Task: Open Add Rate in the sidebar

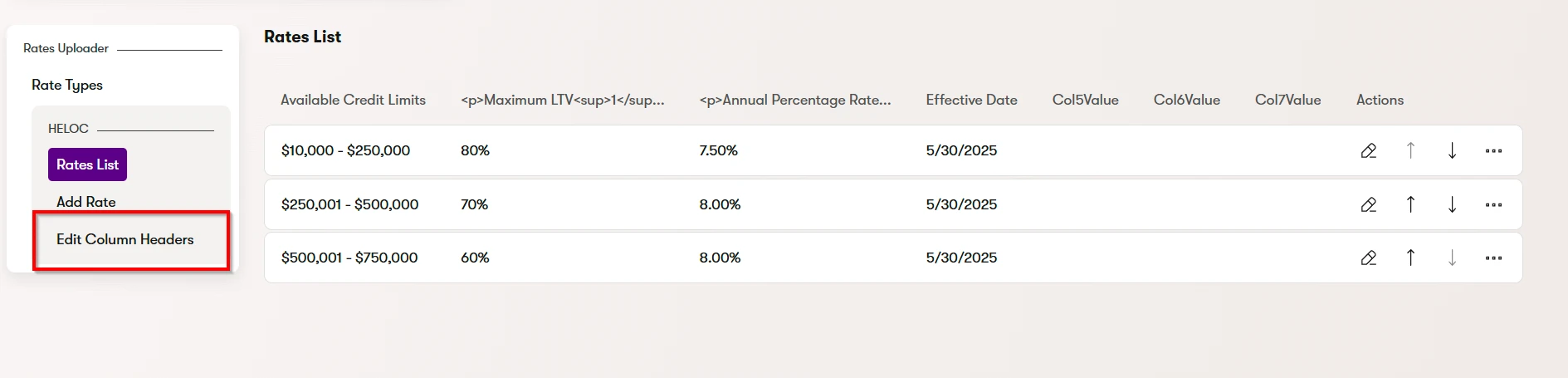Action: click(86, 202)
